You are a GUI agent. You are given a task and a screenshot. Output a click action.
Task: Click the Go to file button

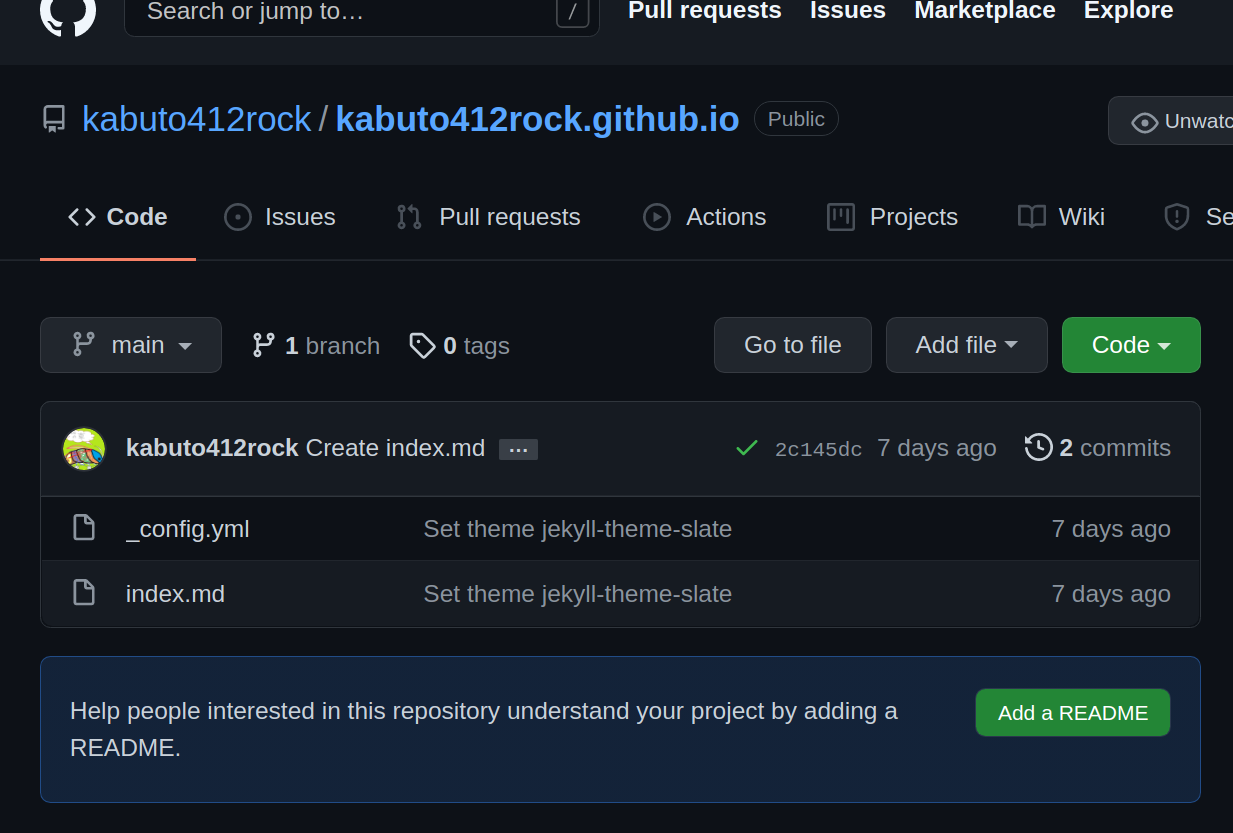click(x=792, y=345)
